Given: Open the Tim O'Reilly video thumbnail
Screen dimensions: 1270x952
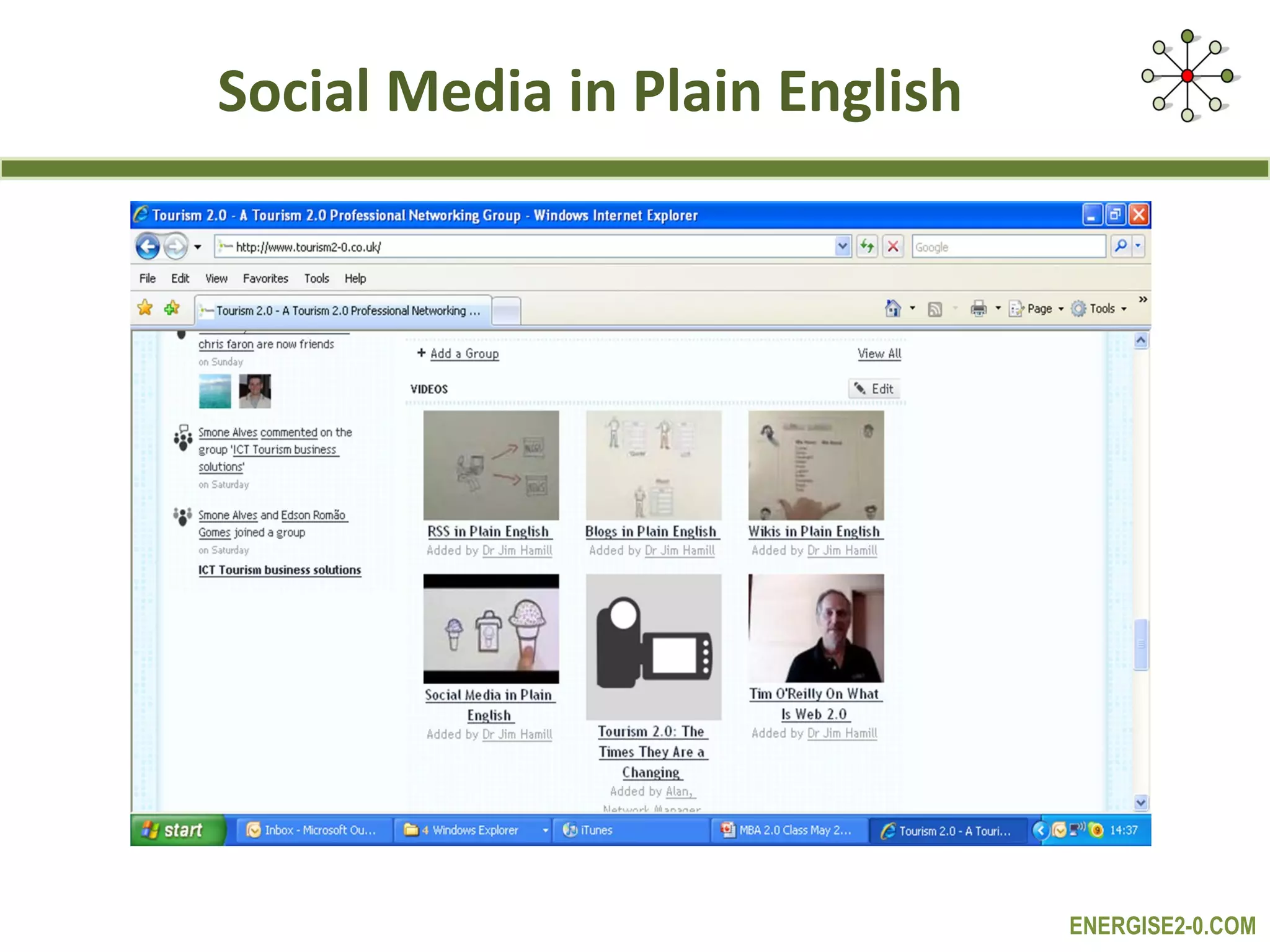Looking at the screenshot, I should [x=816, y=628].
